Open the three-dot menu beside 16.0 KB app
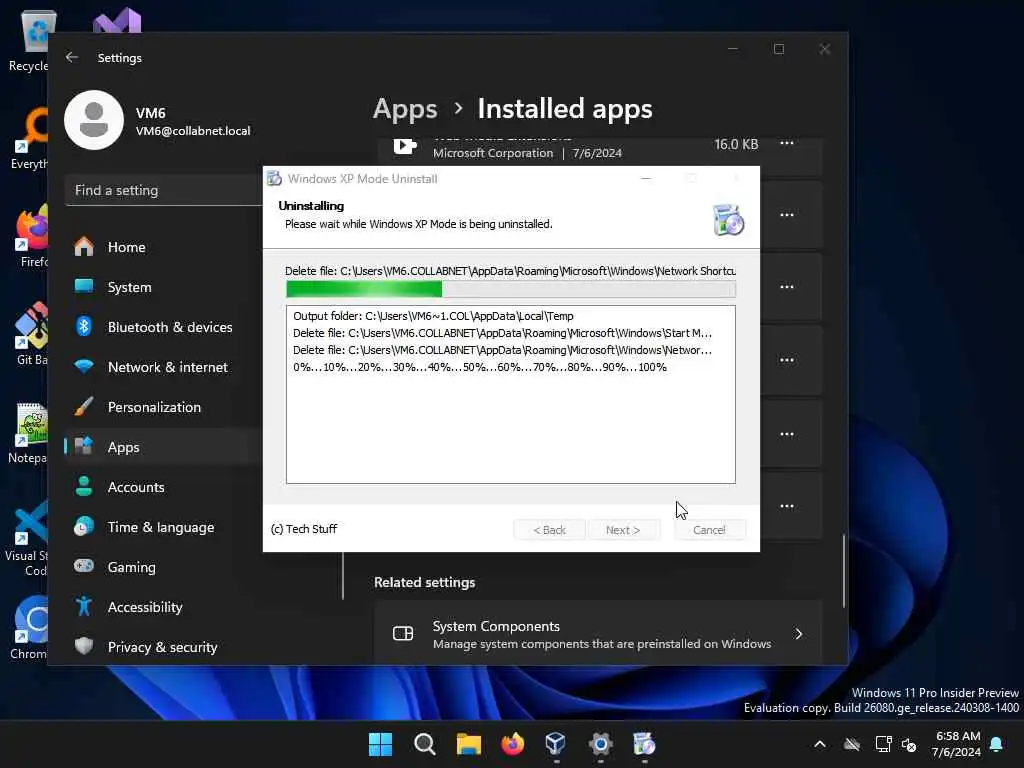This screenshot has height=768, width=1024. point(787,143)
